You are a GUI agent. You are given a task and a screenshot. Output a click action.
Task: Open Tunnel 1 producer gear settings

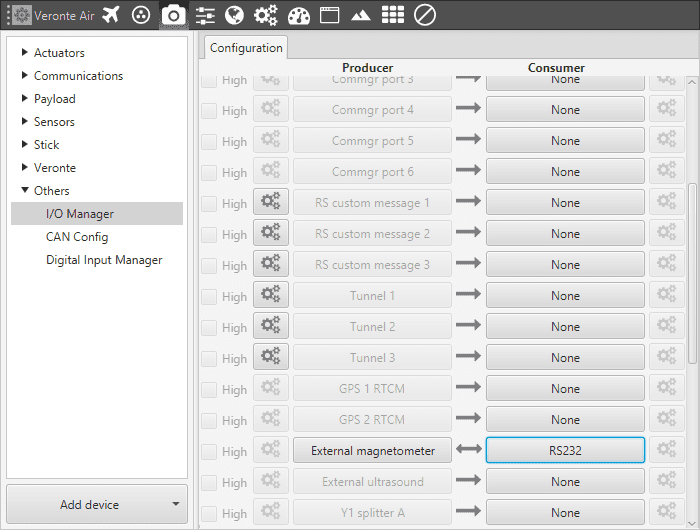[x=271, y=295]
